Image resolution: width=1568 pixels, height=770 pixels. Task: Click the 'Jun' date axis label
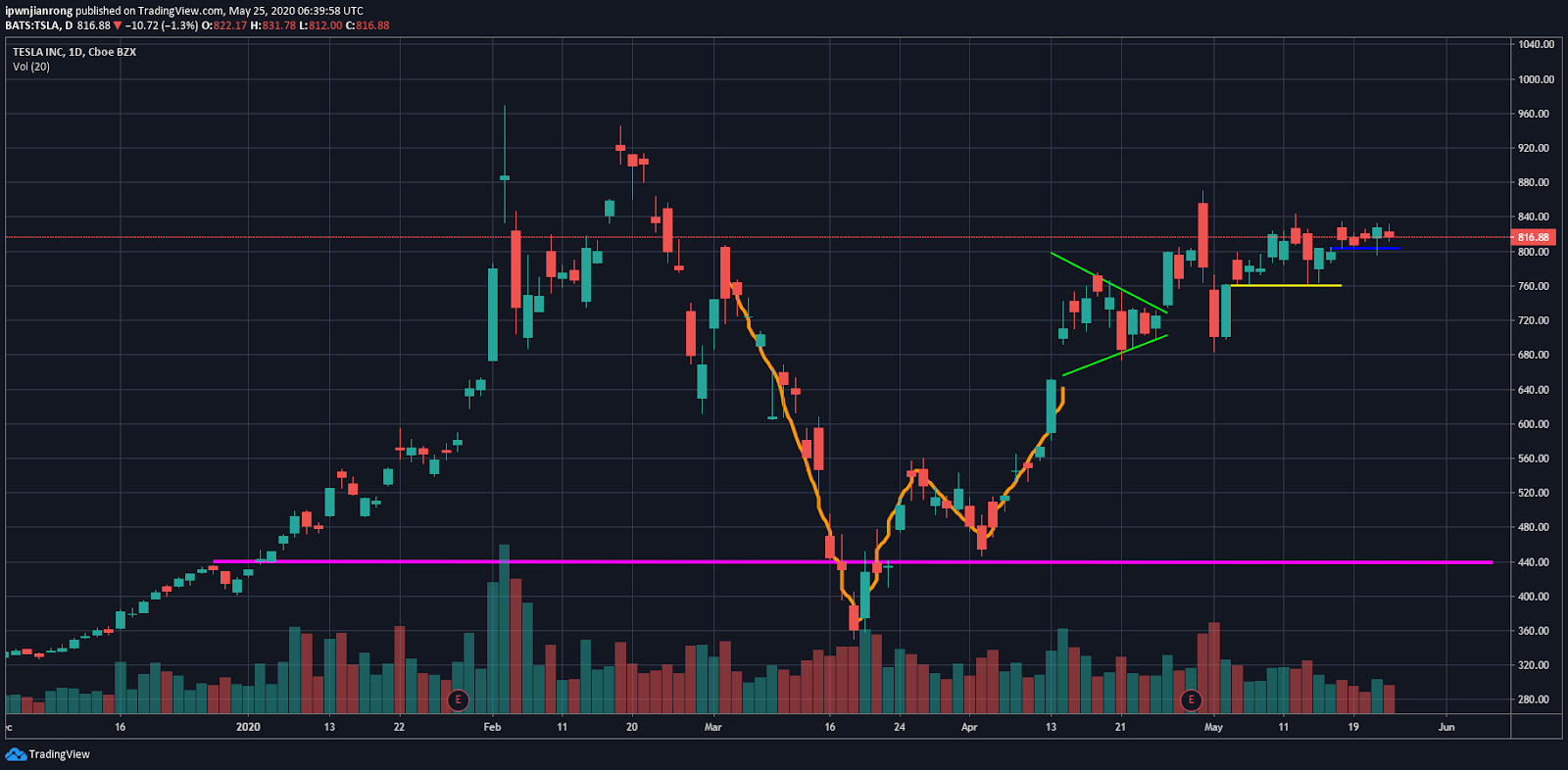pos(1446,727)
